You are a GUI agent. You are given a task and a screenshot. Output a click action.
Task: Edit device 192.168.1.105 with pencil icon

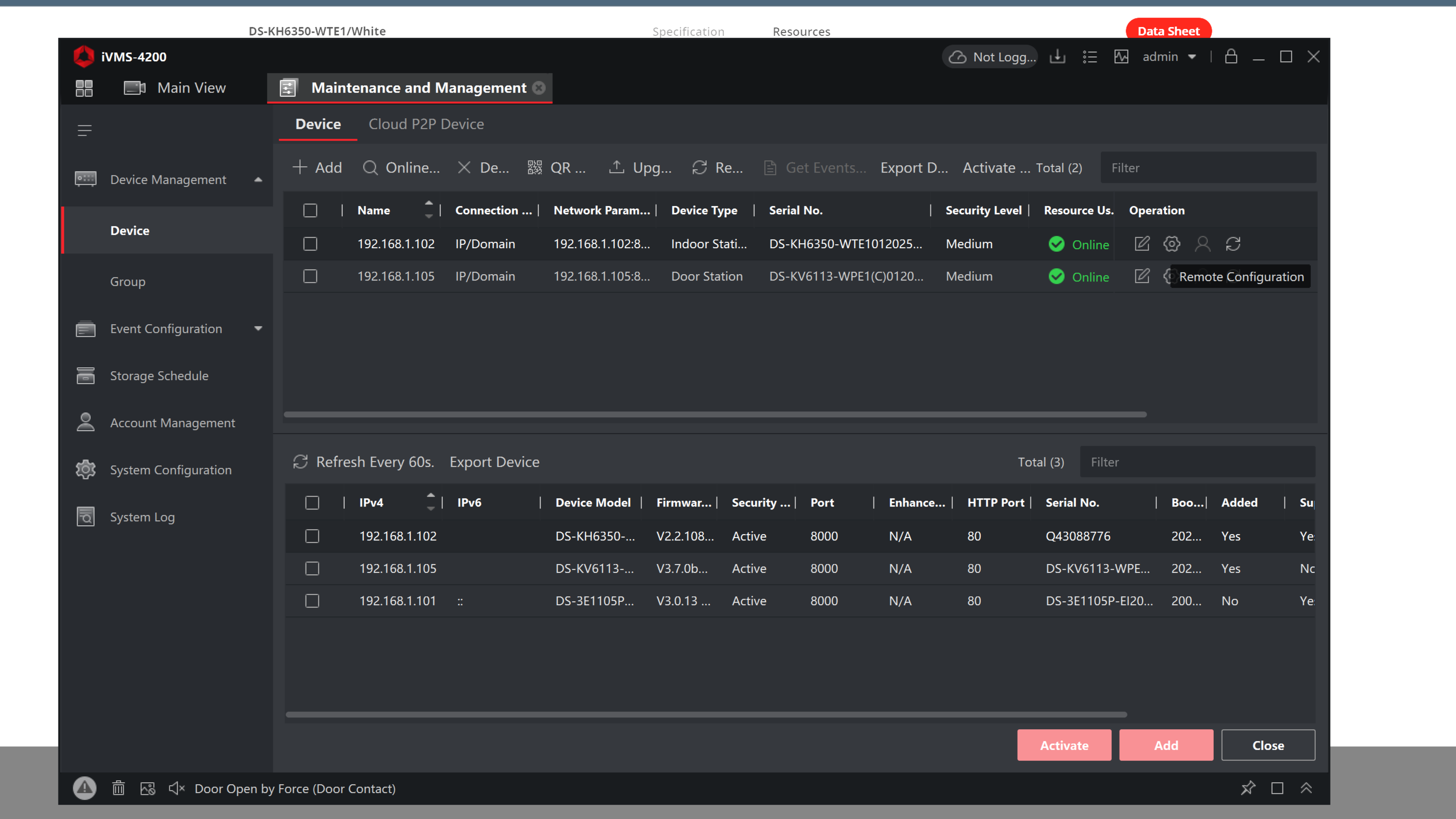(1142, 276)
